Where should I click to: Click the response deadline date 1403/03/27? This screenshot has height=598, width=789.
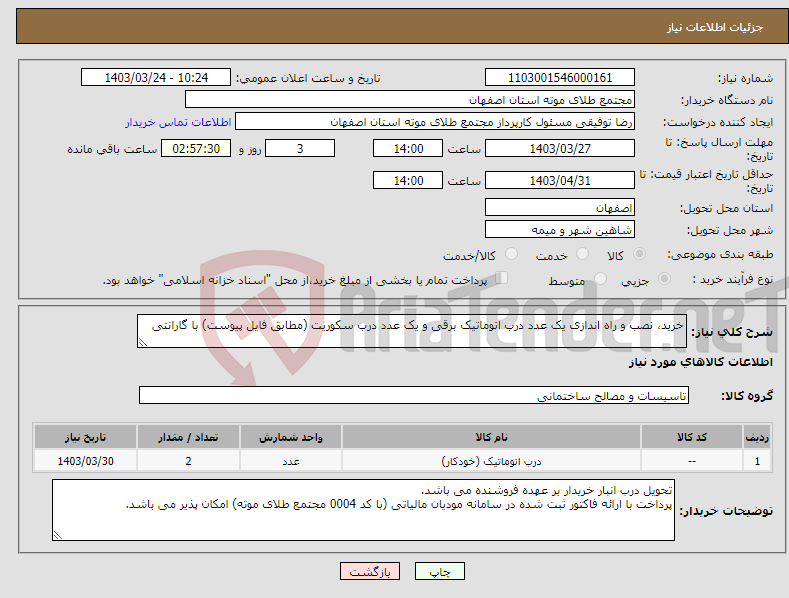(560, 148)
